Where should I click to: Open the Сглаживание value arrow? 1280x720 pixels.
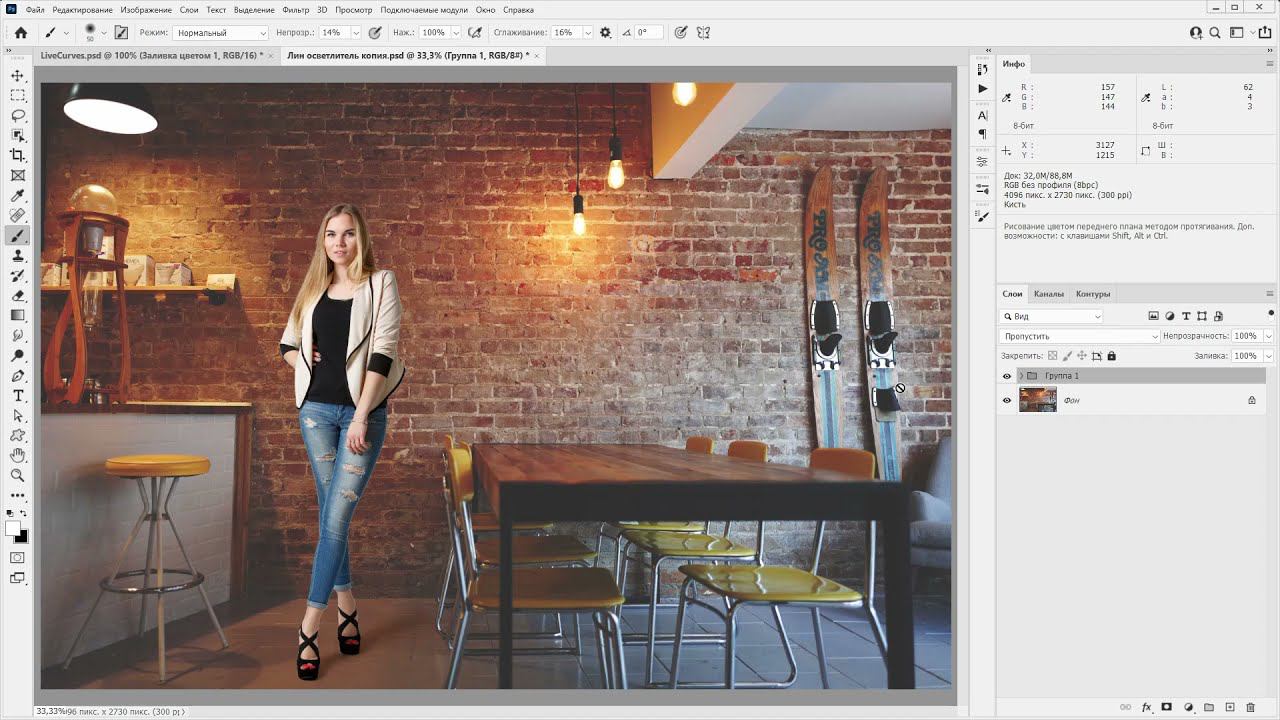[588, 33]
